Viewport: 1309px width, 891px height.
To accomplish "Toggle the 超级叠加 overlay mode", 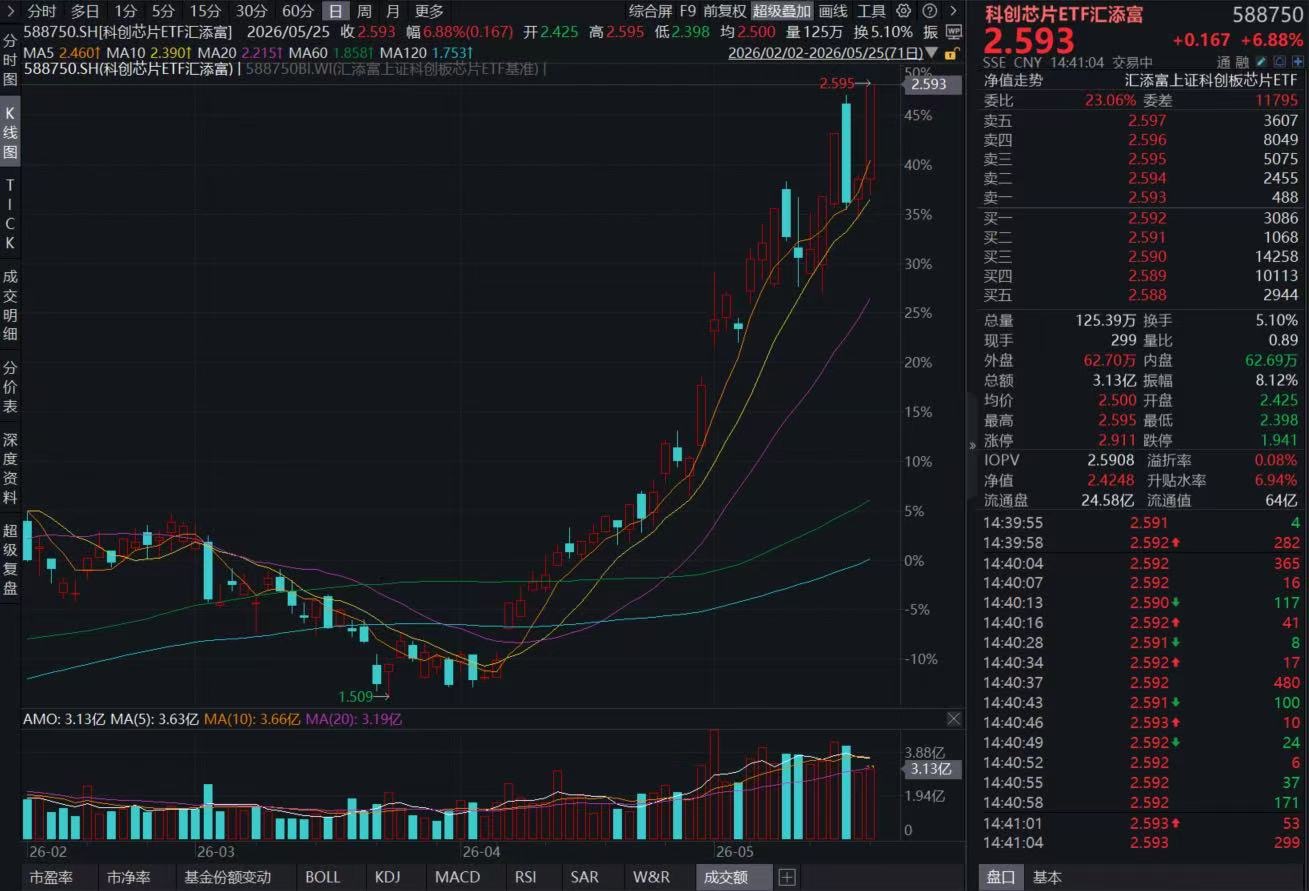I will pyautogui.click(x=782, y=11).
